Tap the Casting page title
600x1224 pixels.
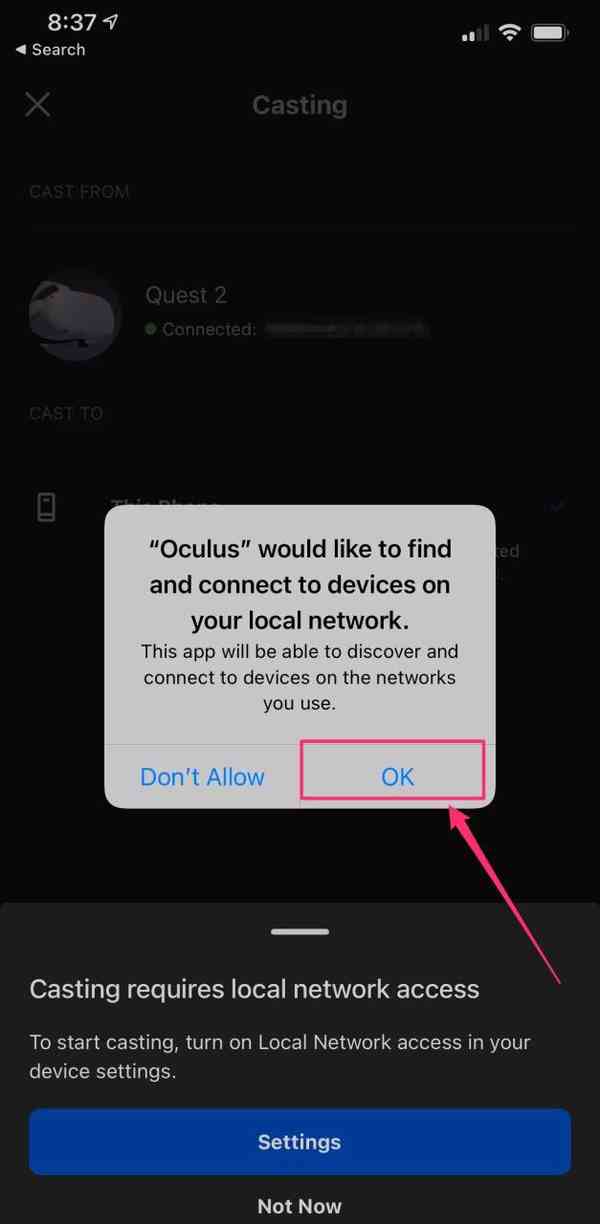coord(300,104)
